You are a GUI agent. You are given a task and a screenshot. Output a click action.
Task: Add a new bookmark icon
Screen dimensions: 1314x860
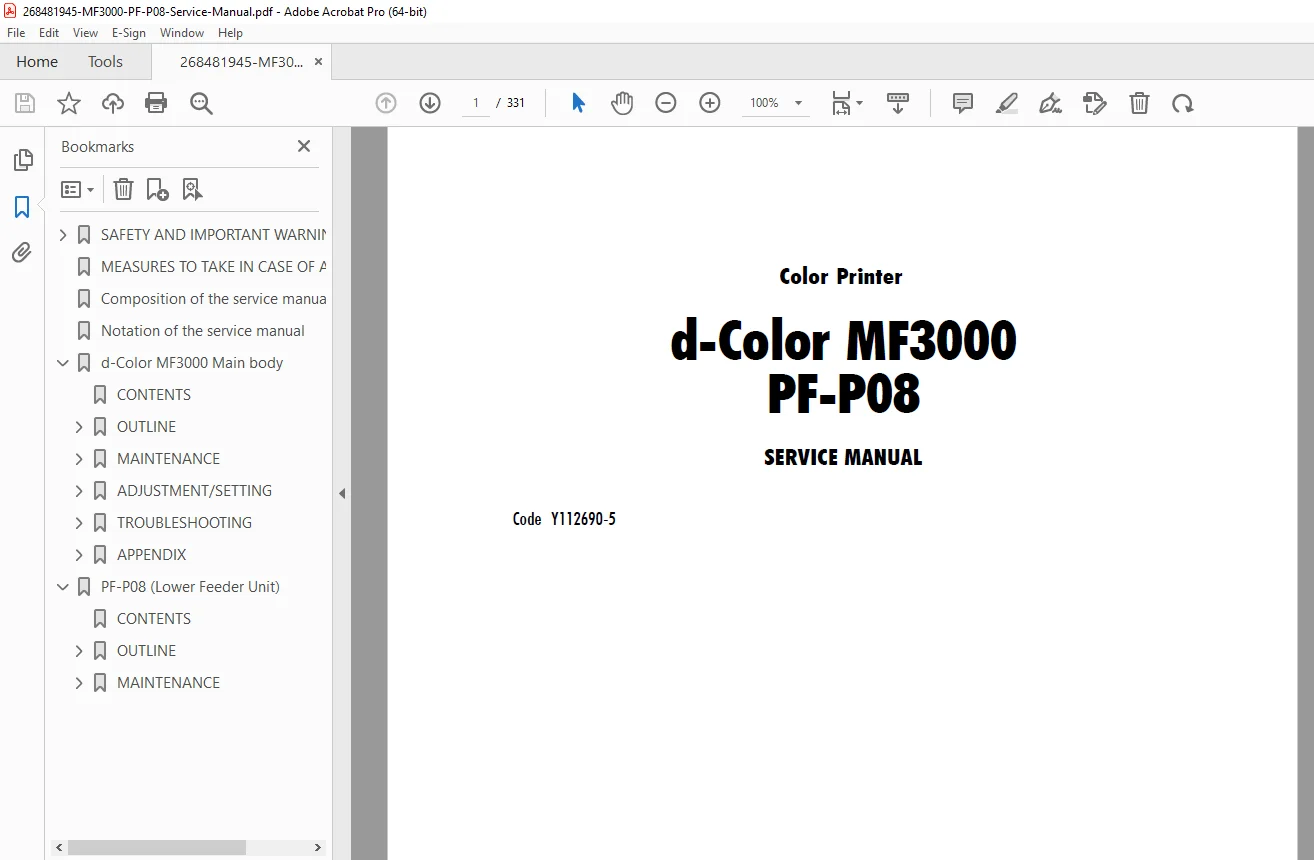(157, 189)
